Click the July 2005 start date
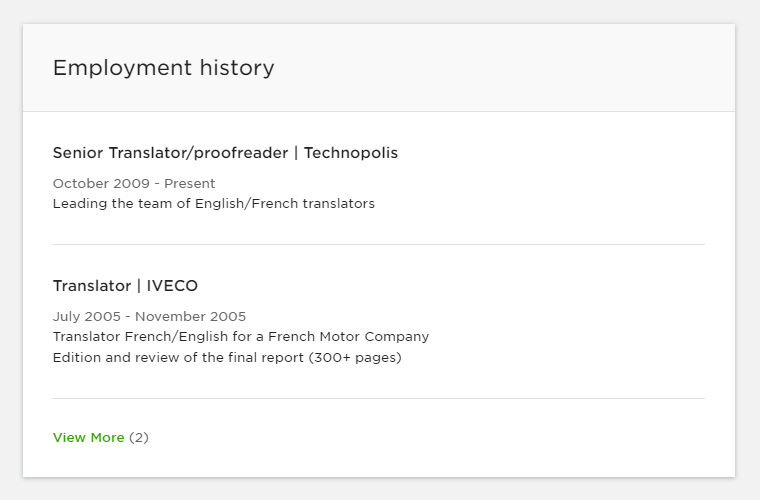Viewport: 760px width, 500px height. [86, 317]
